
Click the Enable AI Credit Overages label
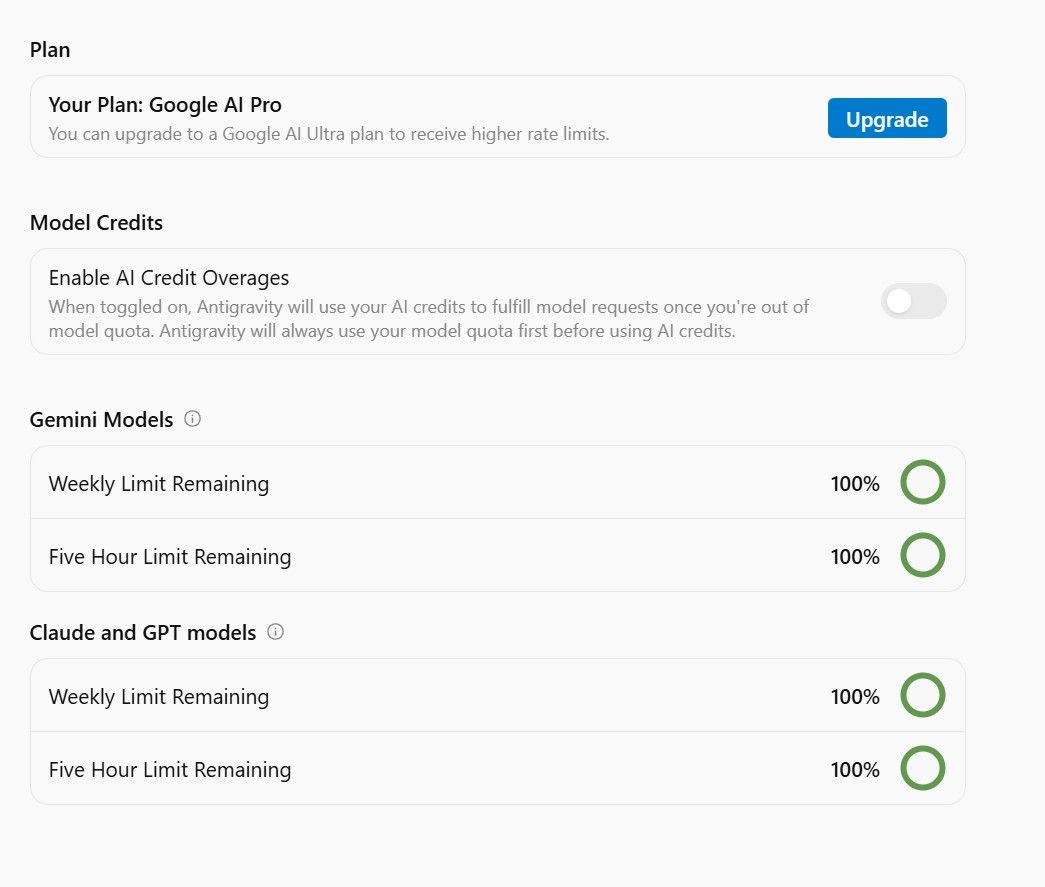[x=169, y=277]
